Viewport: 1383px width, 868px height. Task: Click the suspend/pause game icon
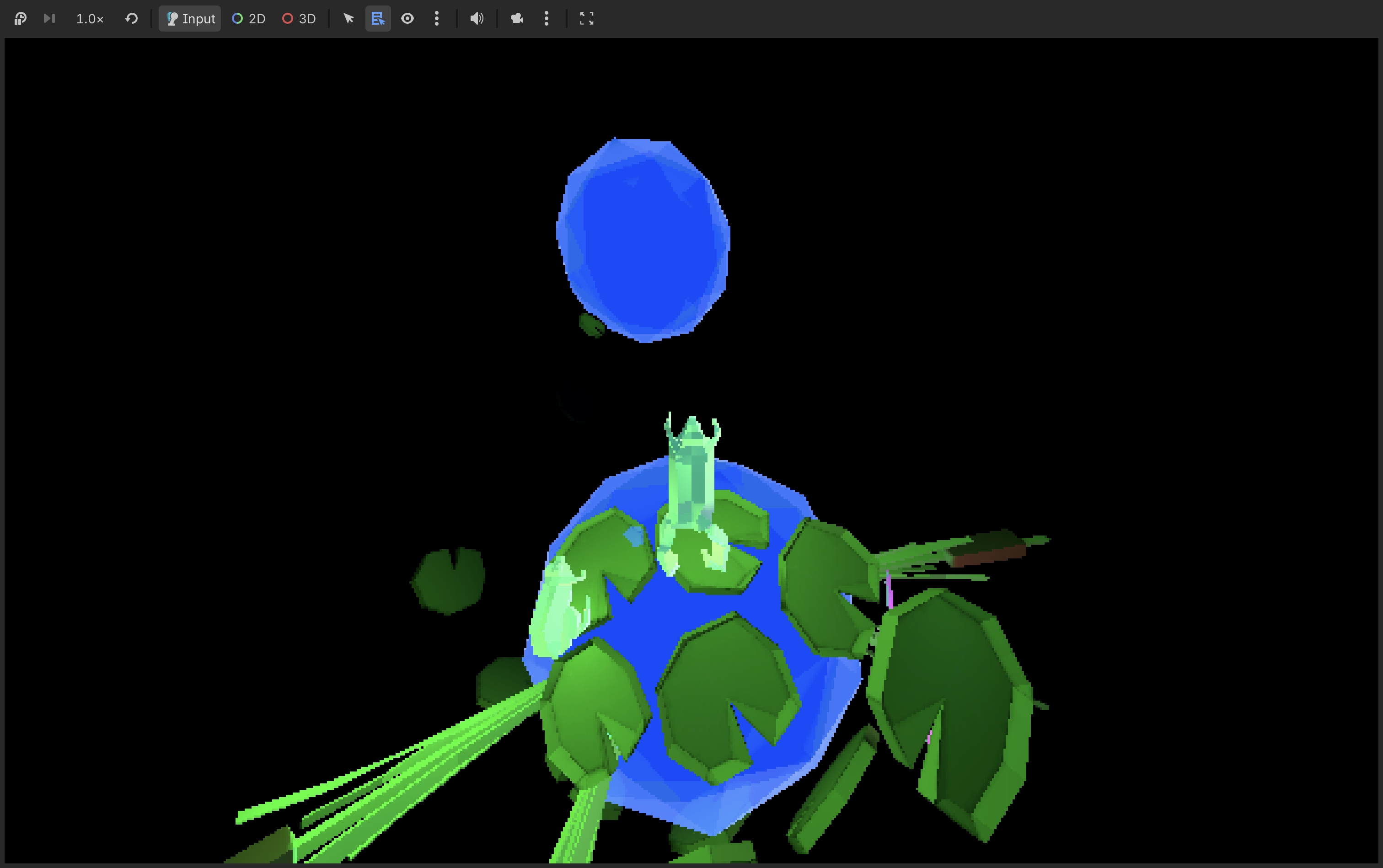click(20, 18)
